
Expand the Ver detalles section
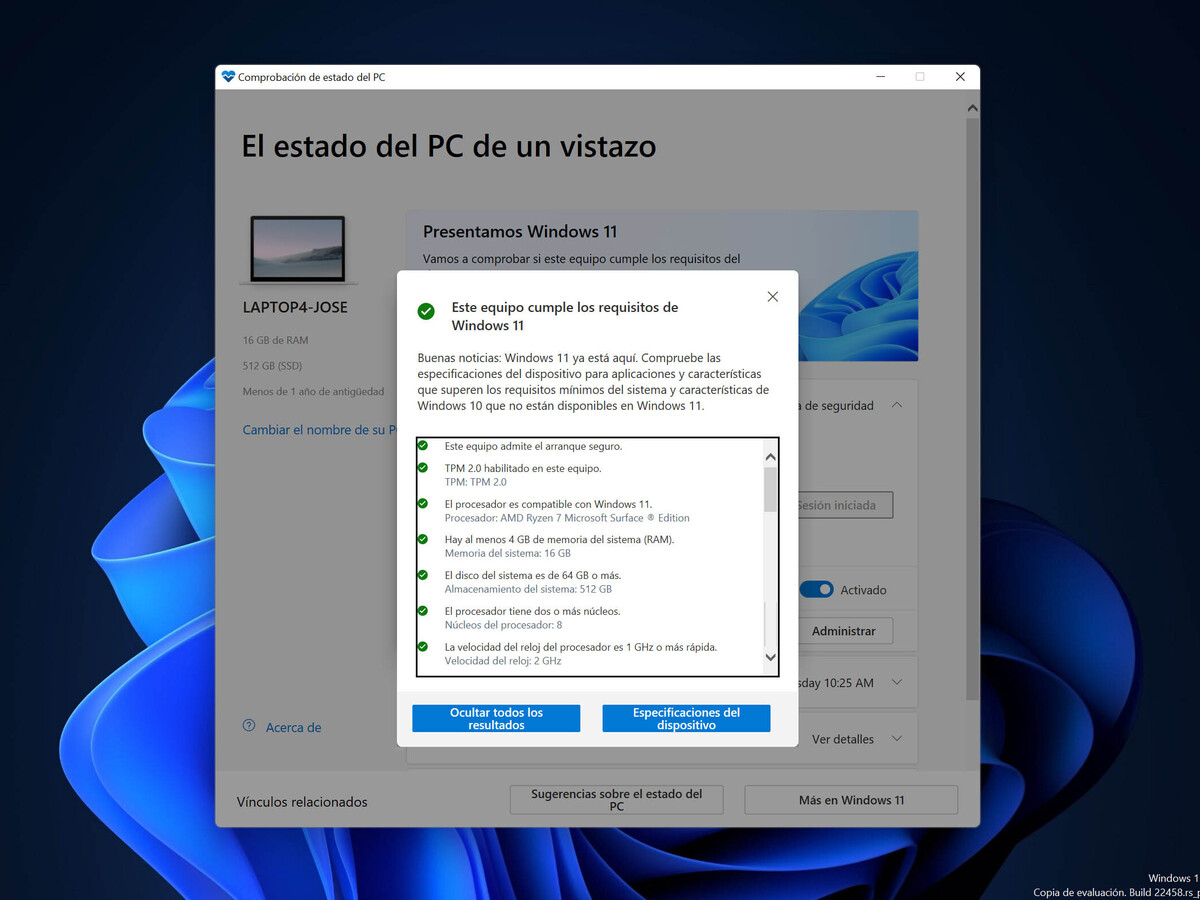pos(897,739)
